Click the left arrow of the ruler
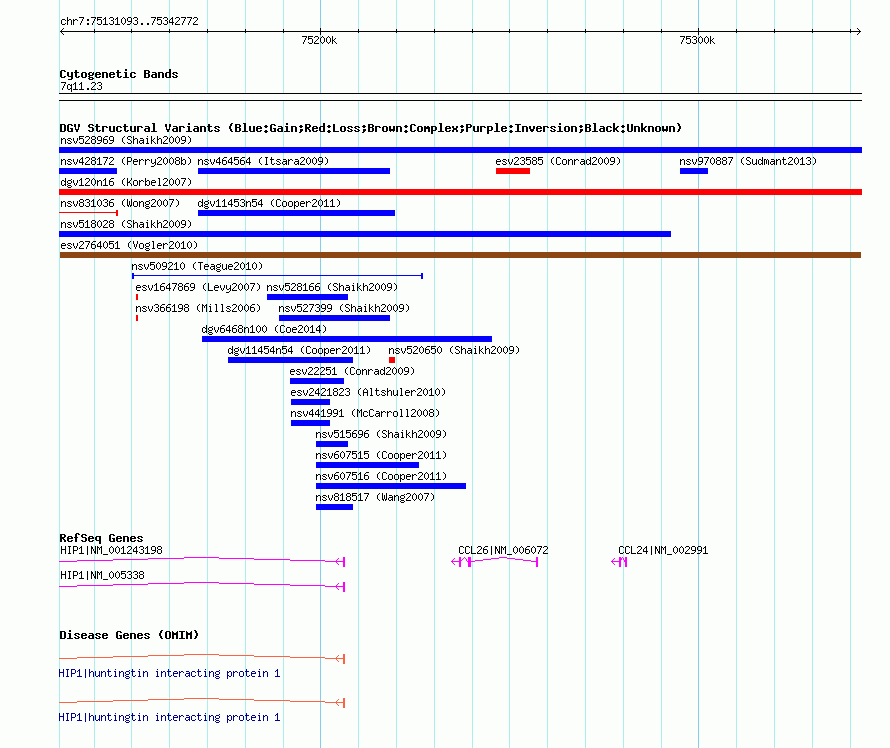 pos(62,32)
